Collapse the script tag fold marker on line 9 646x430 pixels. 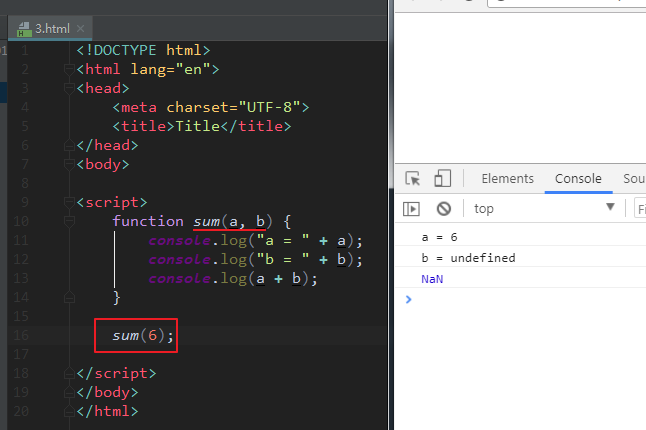pos(69,202)
